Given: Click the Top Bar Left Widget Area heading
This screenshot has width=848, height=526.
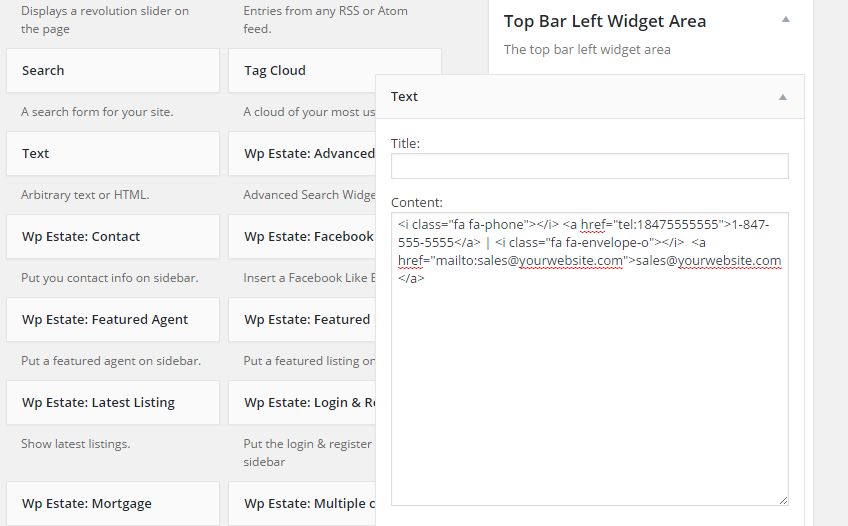Looking at the screenshot, I should (605, 21).
